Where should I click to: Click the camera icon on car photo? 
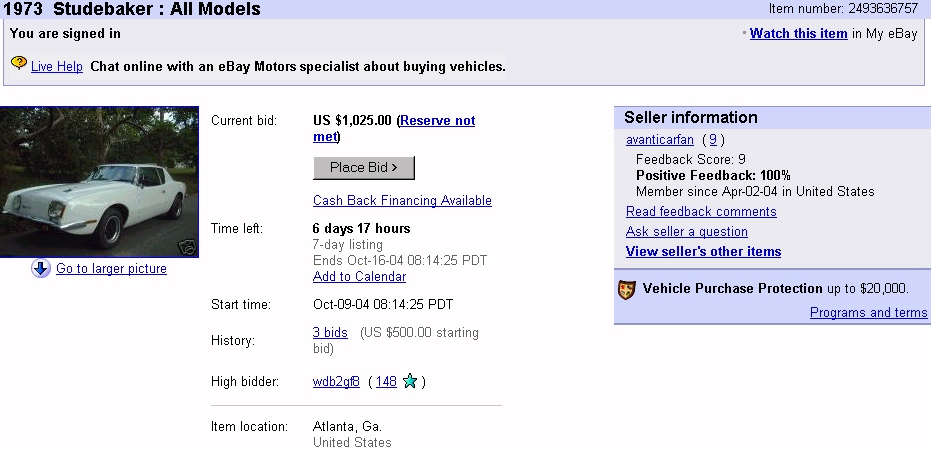(x=185, y=246)
